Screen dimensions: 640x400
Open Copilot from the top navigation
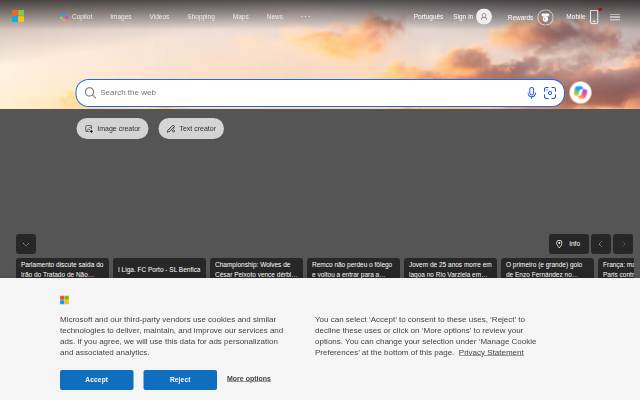(76, 17)
